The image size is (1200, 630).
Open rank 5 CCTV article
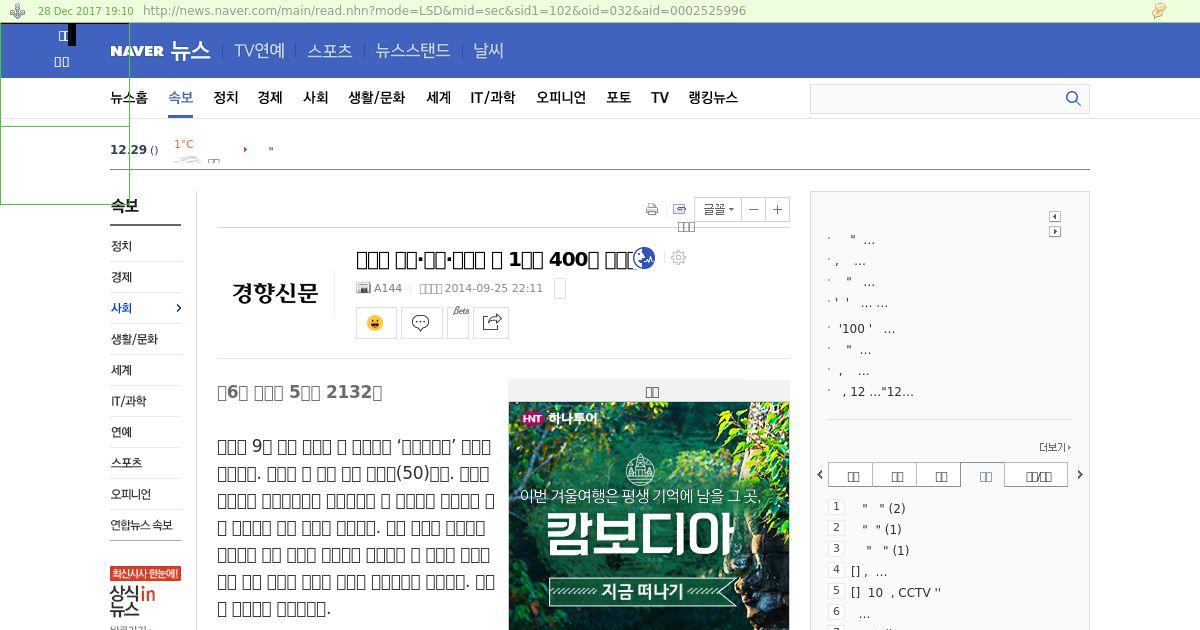896,592
